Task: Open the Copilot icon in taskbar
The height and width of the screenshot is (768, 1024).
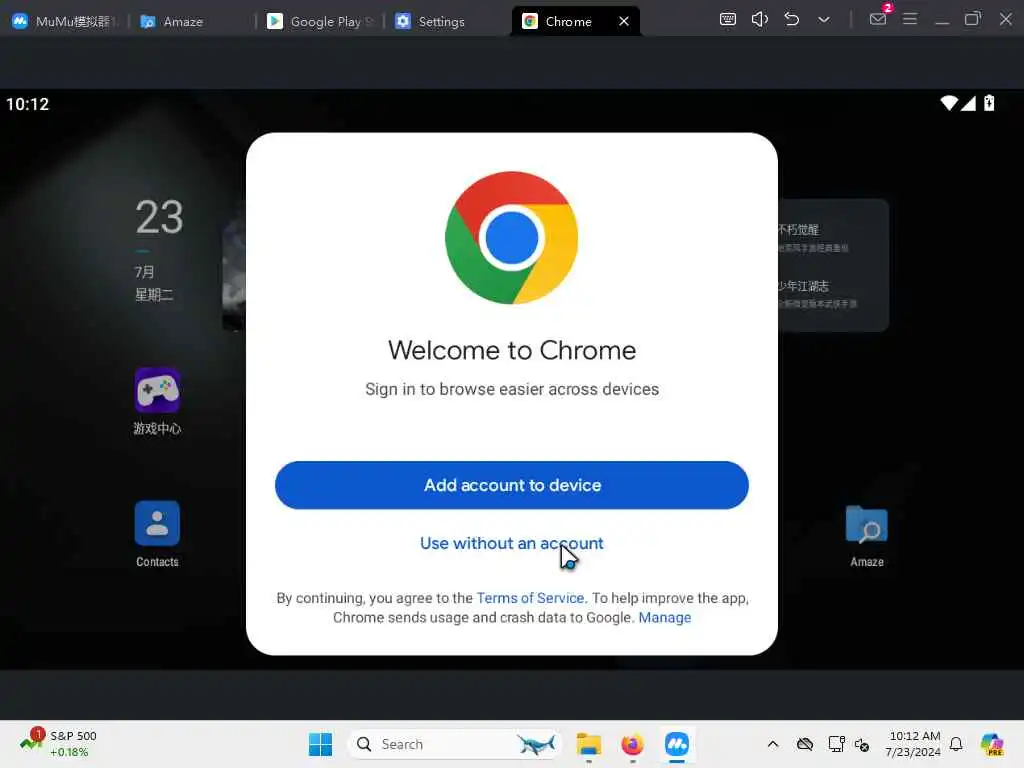Action: point(992,744)
